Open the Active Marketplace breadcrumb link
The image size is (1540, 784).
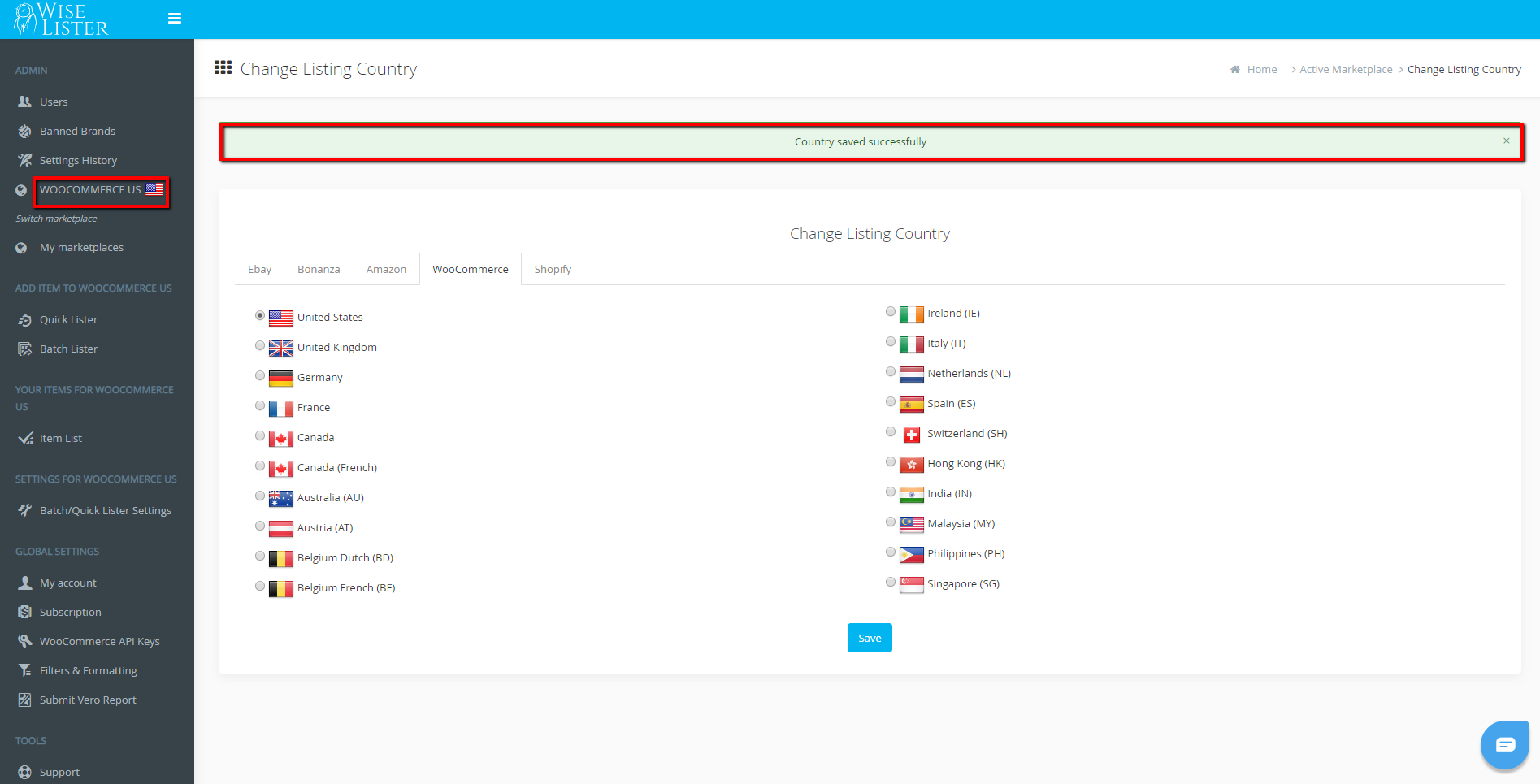[x=1346, y=70]
